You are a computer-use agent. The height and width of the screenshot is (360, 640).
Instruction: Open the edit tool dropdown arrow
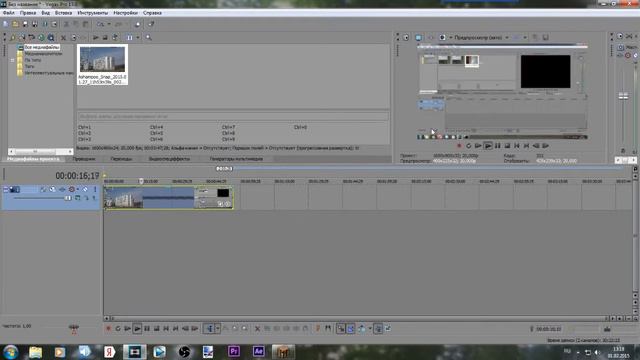tap(218, 329)
